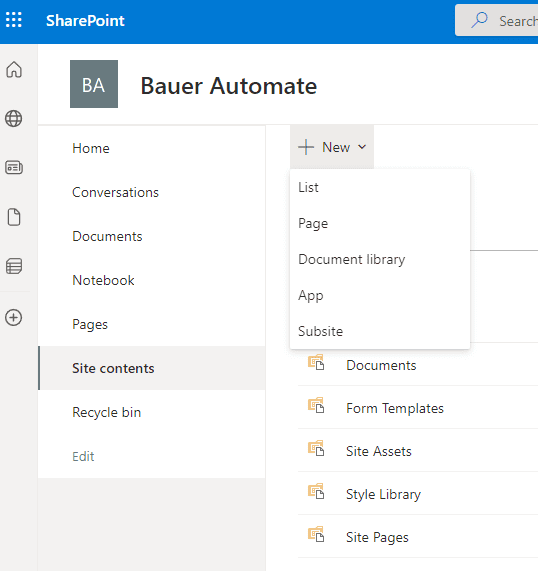Click the library icon next to Site Pages
The height and width of the screenshot is (571, 538).
click(x=316, y=534)
